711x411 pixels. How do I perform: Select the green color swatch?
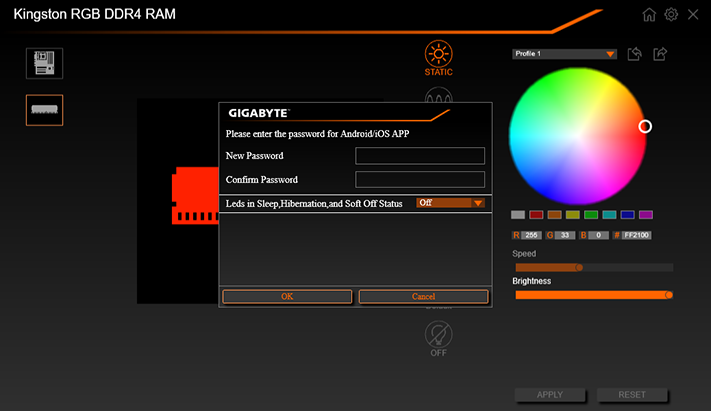pos(591,215)
